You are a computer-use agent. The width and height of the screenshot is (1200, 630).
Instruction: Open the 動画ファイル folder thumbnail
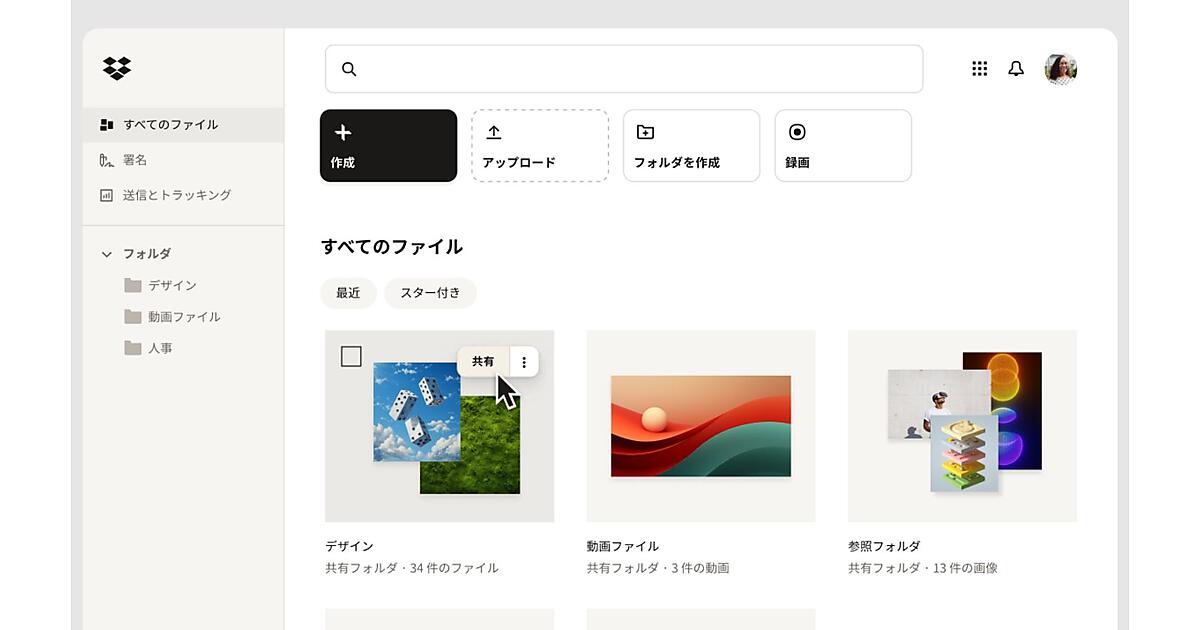click(701, 426)
